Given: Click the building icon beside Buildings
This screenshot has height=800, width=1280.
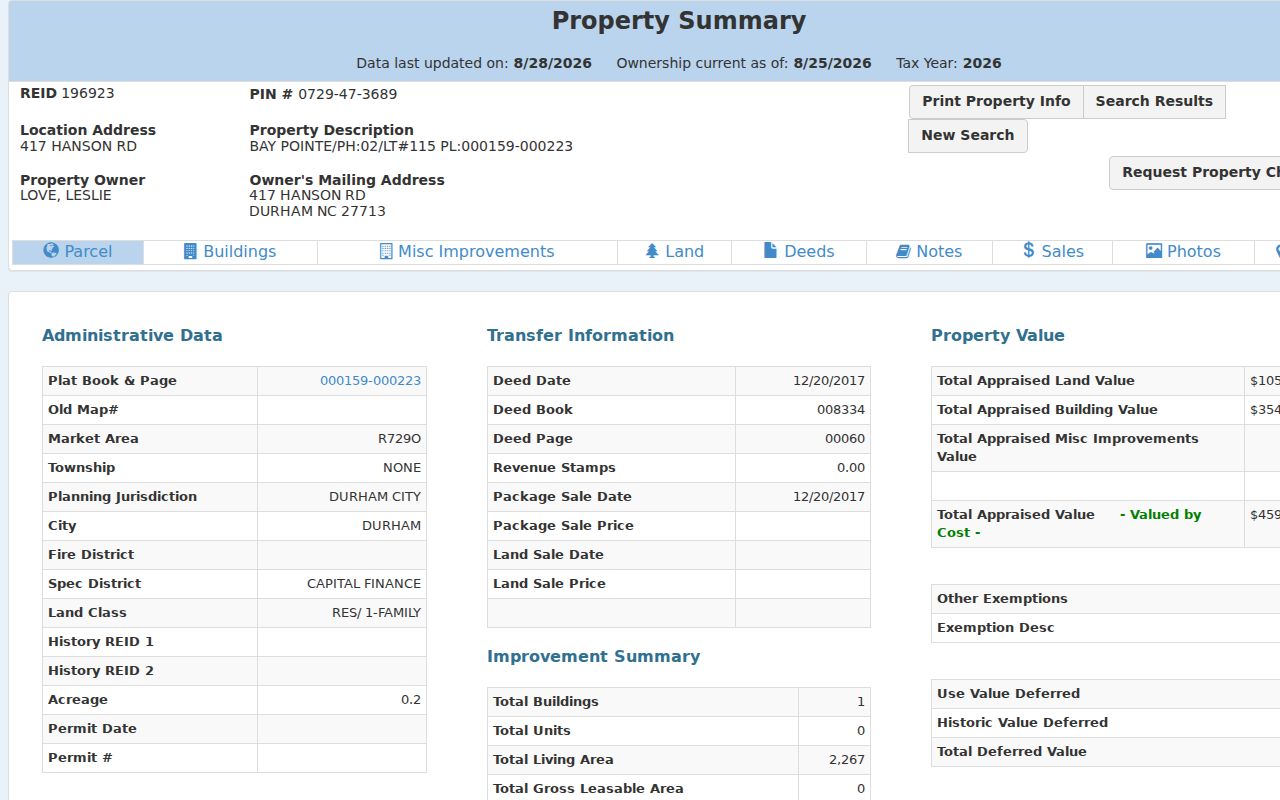Looking at the screenshot, I should (x=190, y=251).
